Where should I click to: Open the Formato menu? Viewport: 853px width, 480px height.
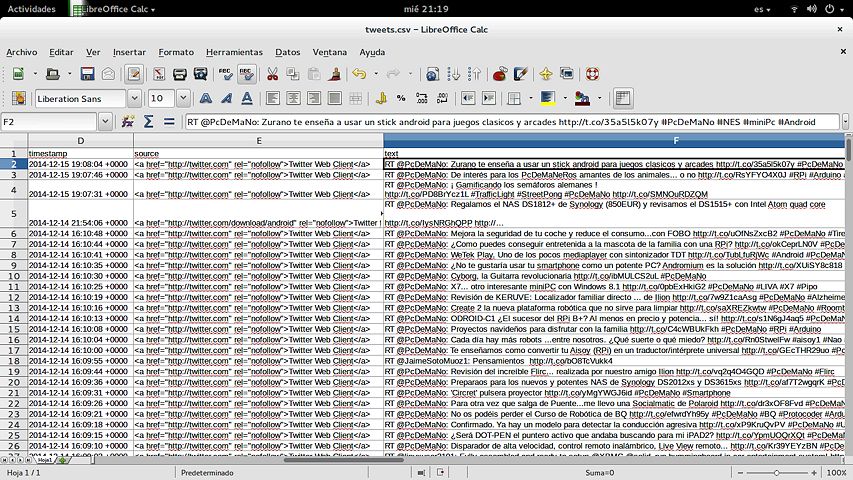pyautogui.click(x=176, y=52)
